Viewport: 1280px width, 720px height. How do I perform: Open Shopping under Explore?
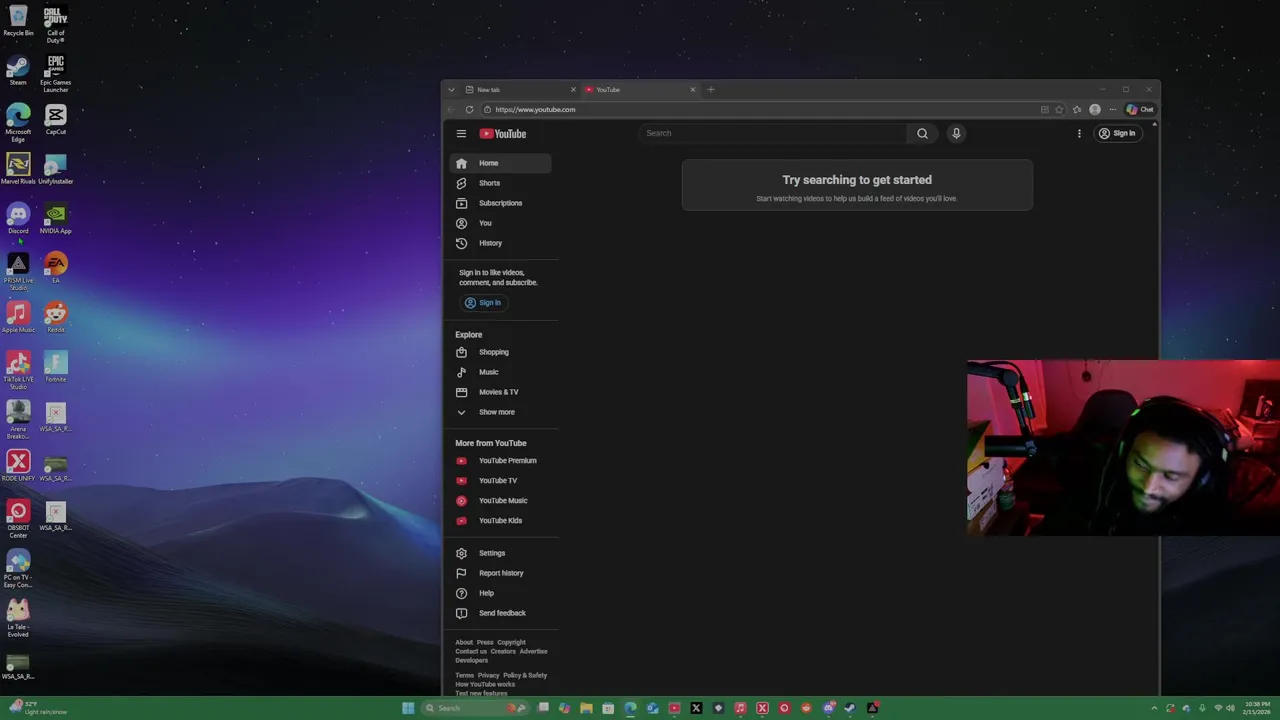(500, 352)
